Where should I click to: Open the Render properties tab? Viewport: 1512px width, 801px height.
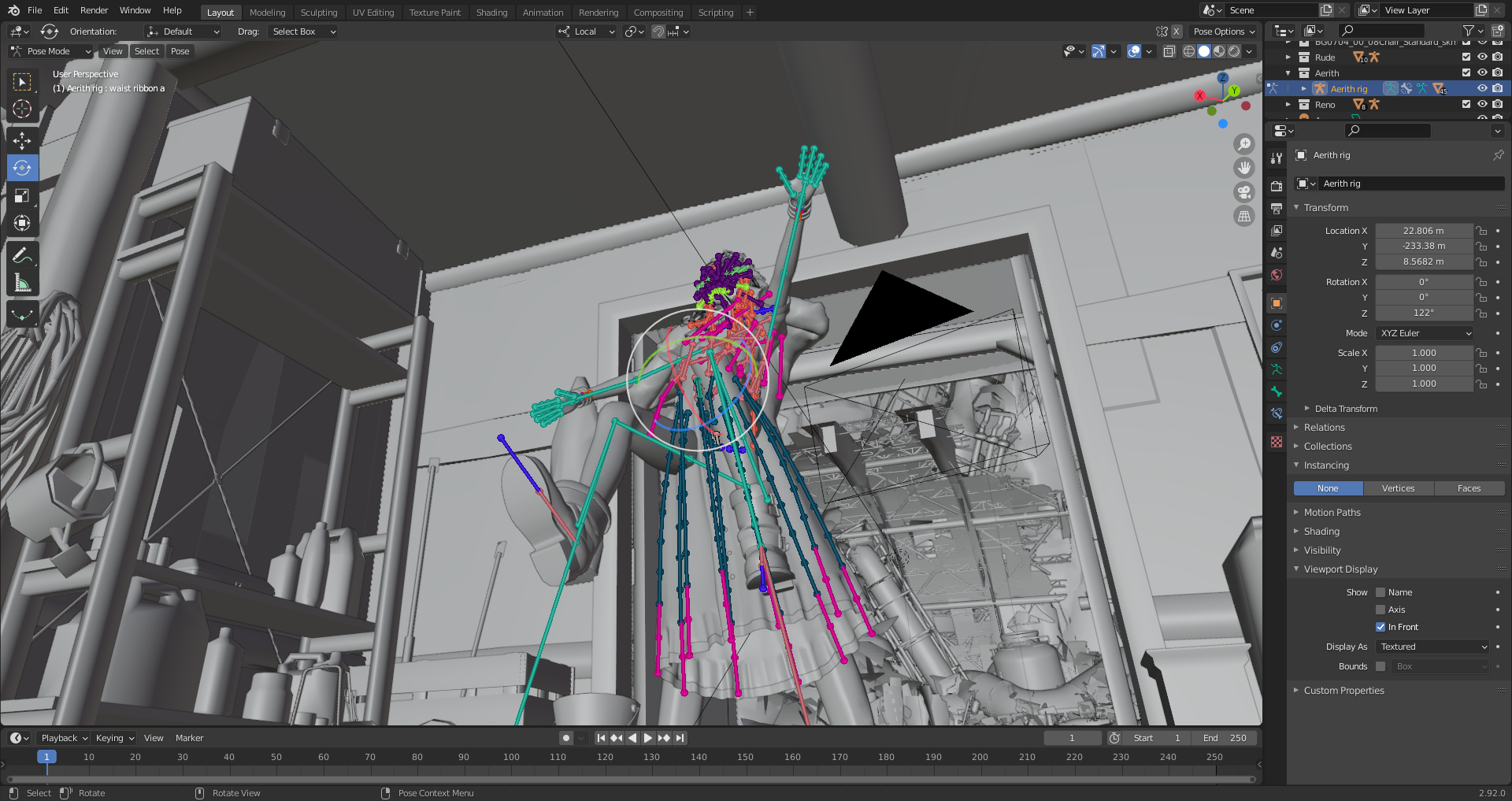(x=1277, y=187)
